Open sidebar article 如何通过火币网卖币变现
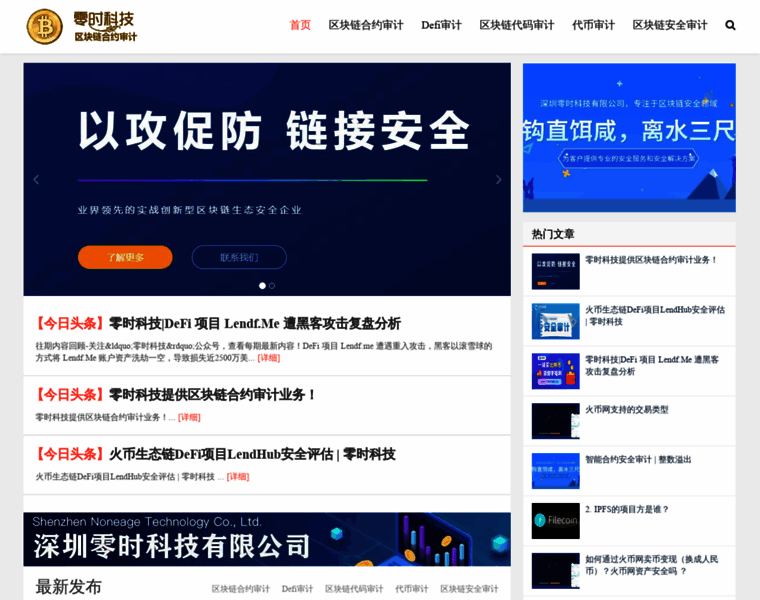760x600 pixels. click(x=651, y=565)
